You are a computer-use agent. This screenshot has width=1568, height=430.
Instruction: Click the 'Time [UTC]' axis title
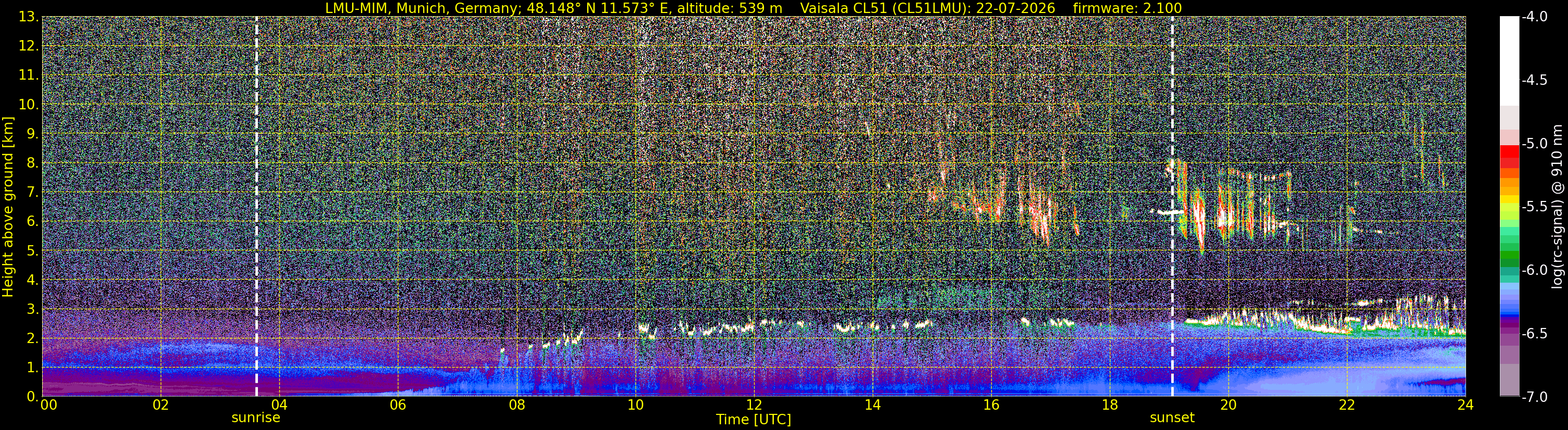point(754,420)
